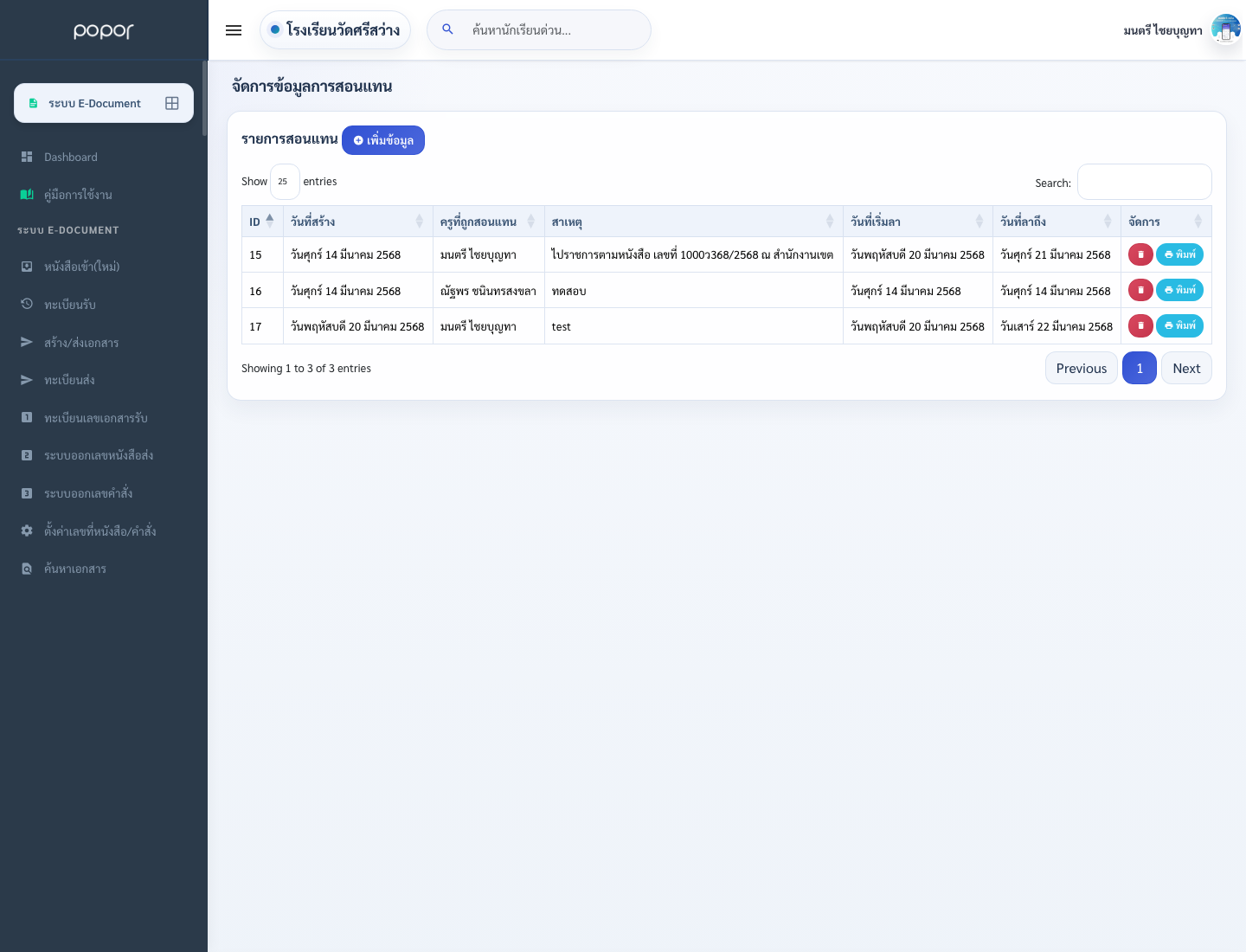Go to Next page of table

click(x=1186, y=368)
